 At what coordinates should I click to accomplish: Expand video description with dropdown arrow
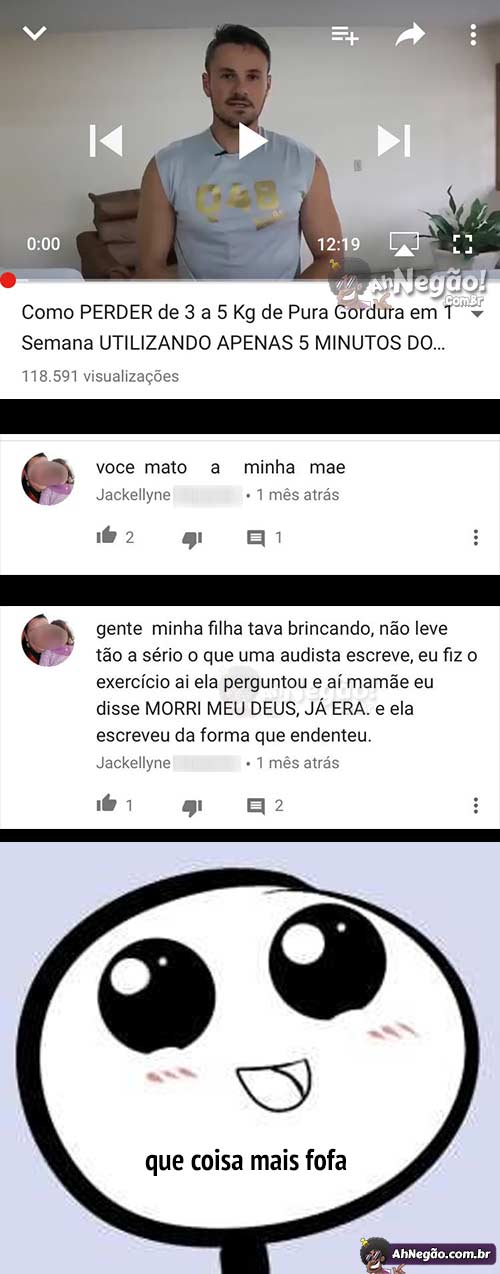(477, 314)
